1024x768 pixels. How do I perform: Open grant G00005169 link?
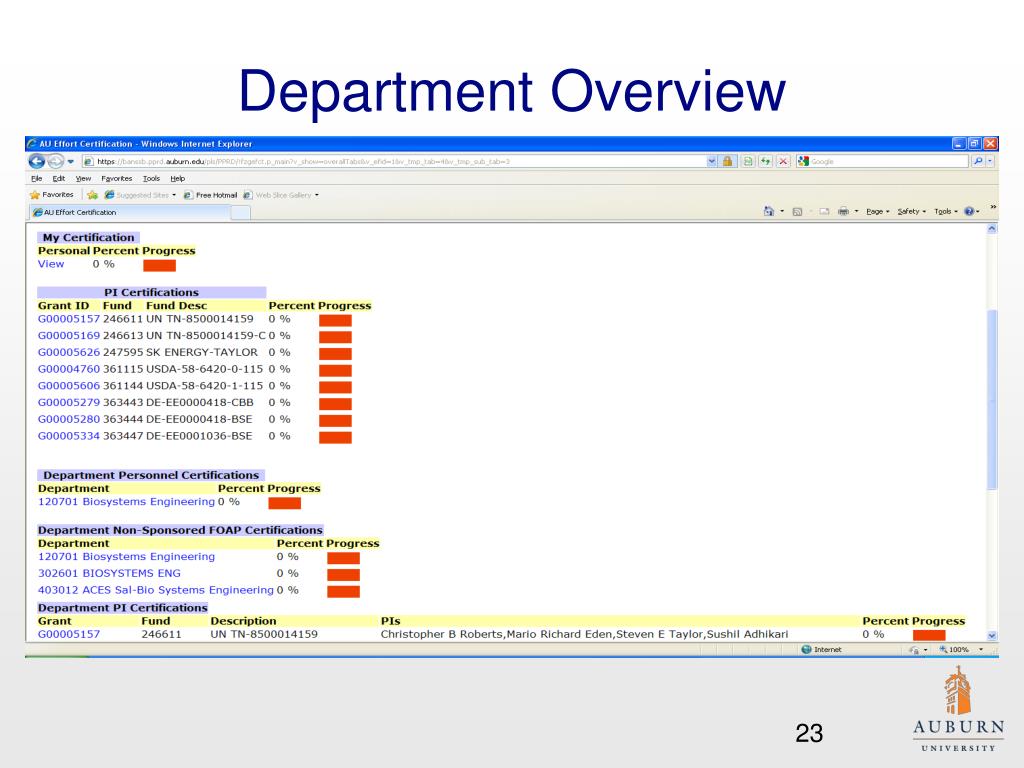coord(69,336)
